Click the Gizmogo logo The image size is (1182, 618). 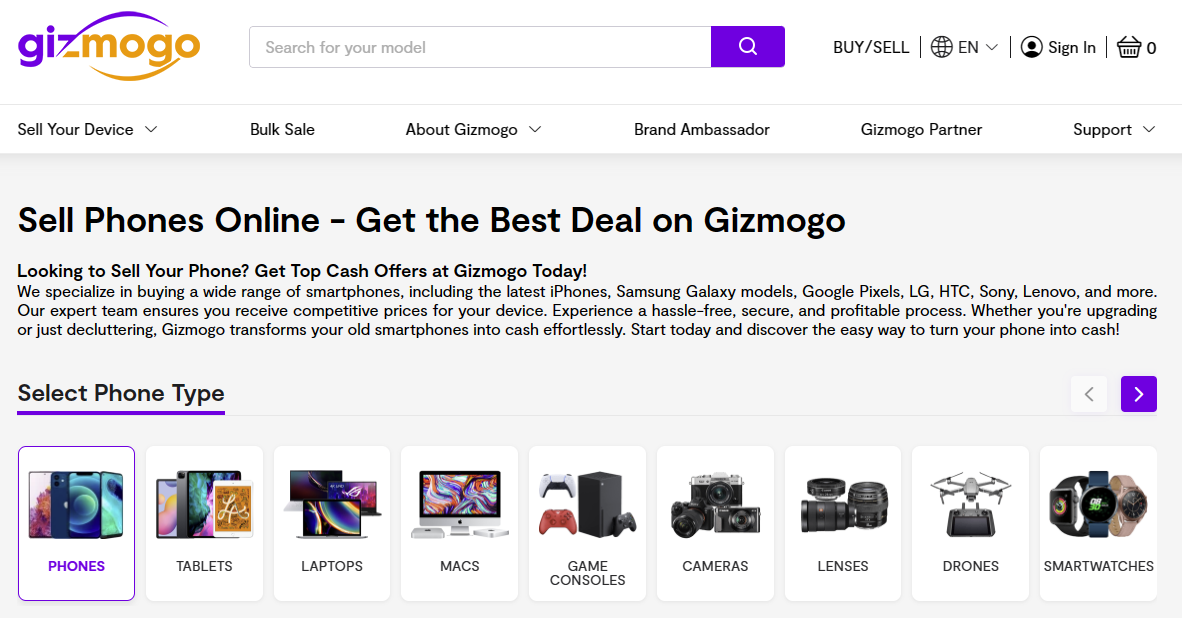[x=109, y=46]
